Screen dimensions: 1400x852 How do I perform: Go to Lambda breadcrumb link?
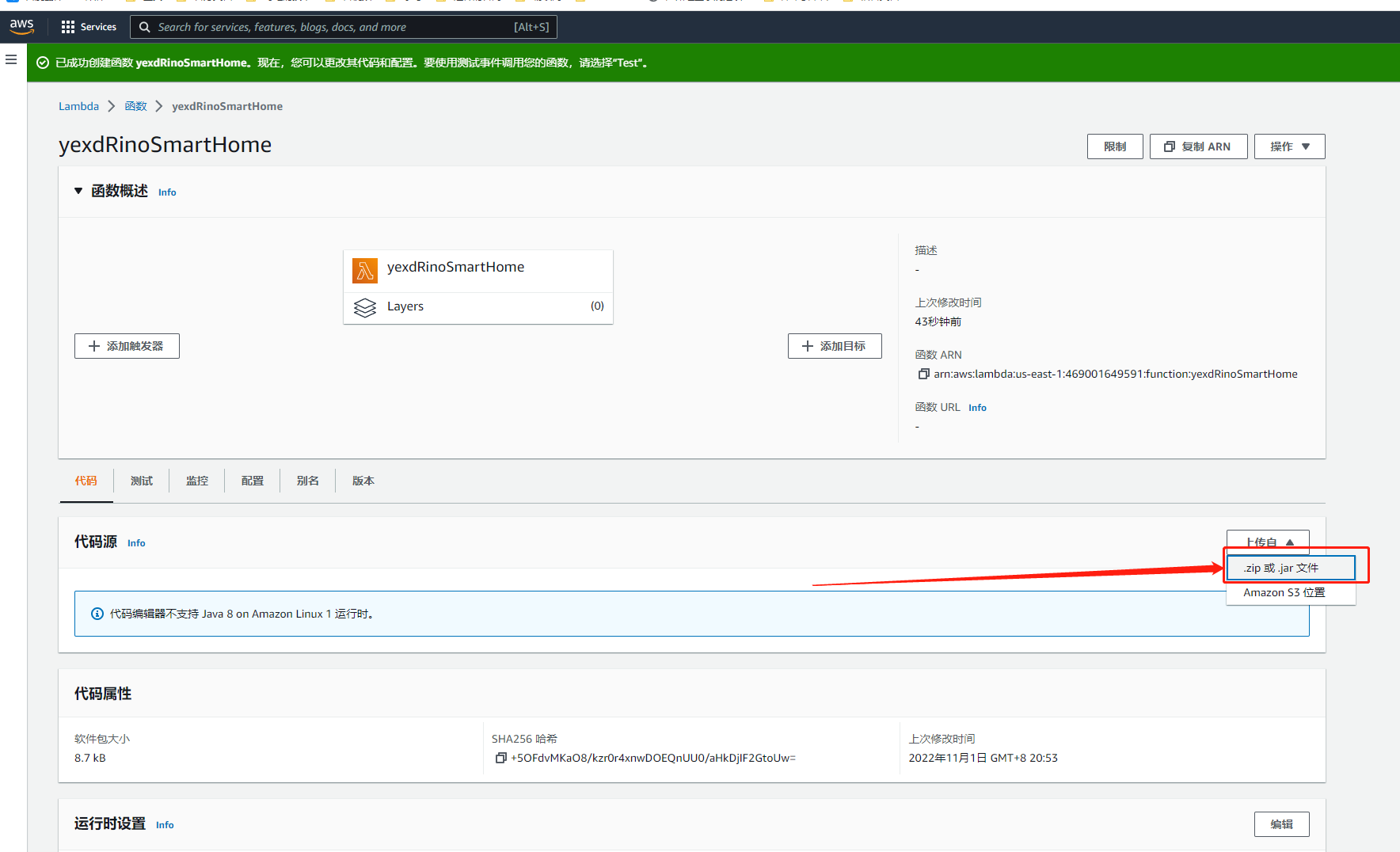pos(78,106)
